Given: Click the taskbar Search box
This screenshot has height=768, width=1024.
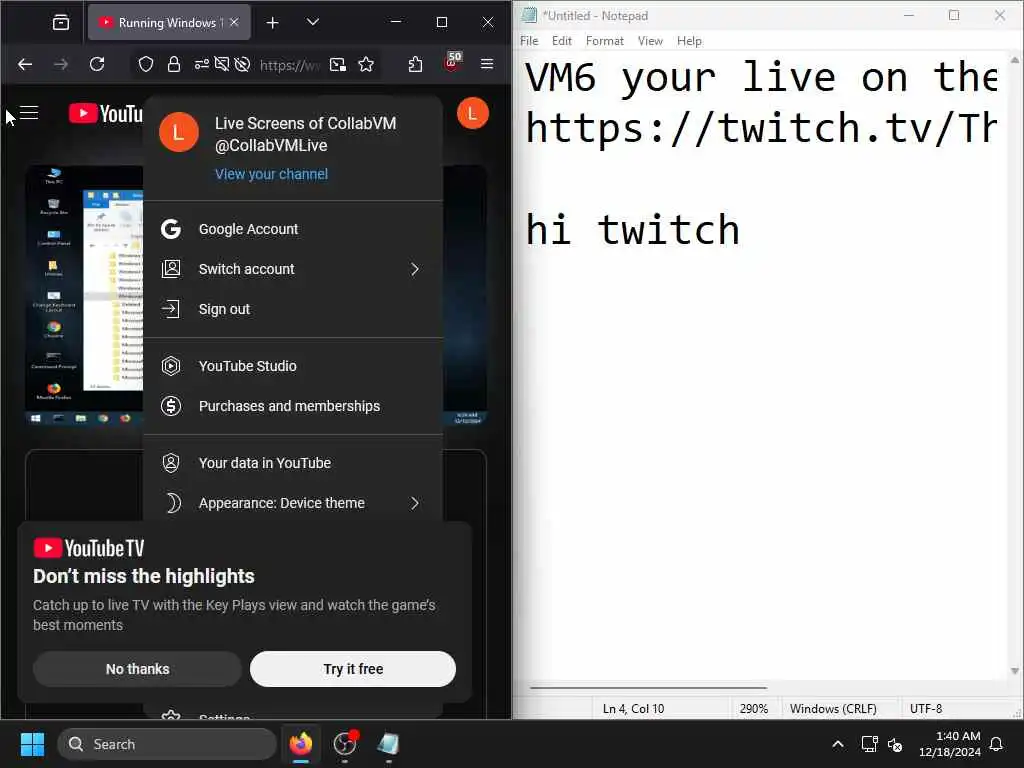Looking at the screenshot, I should click(167, 744).
